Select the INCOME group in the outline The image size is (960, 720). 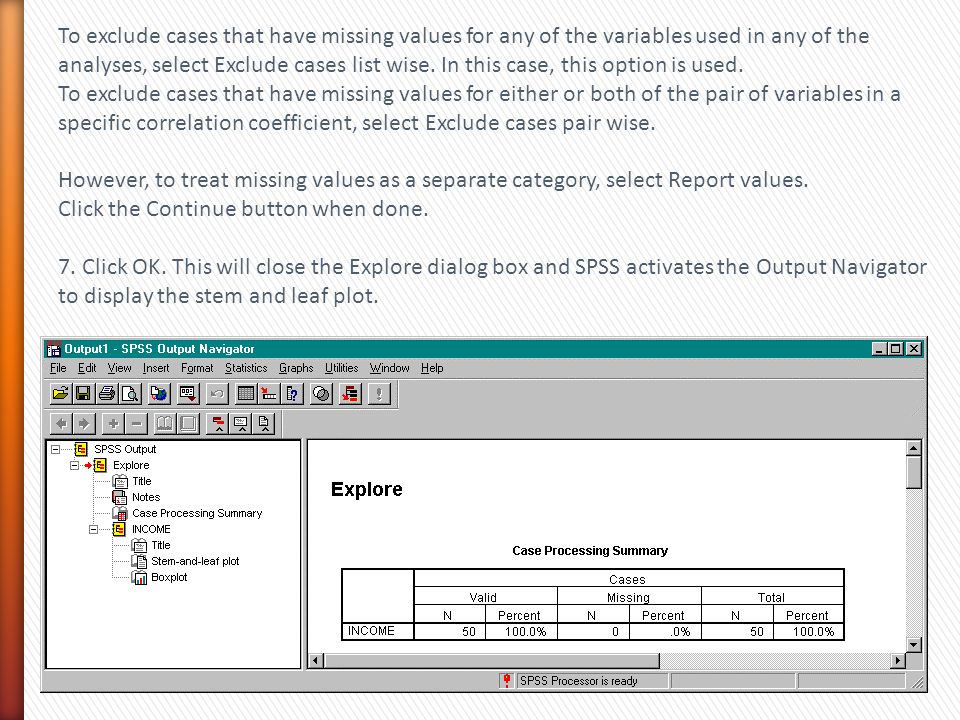click(151, 529)
